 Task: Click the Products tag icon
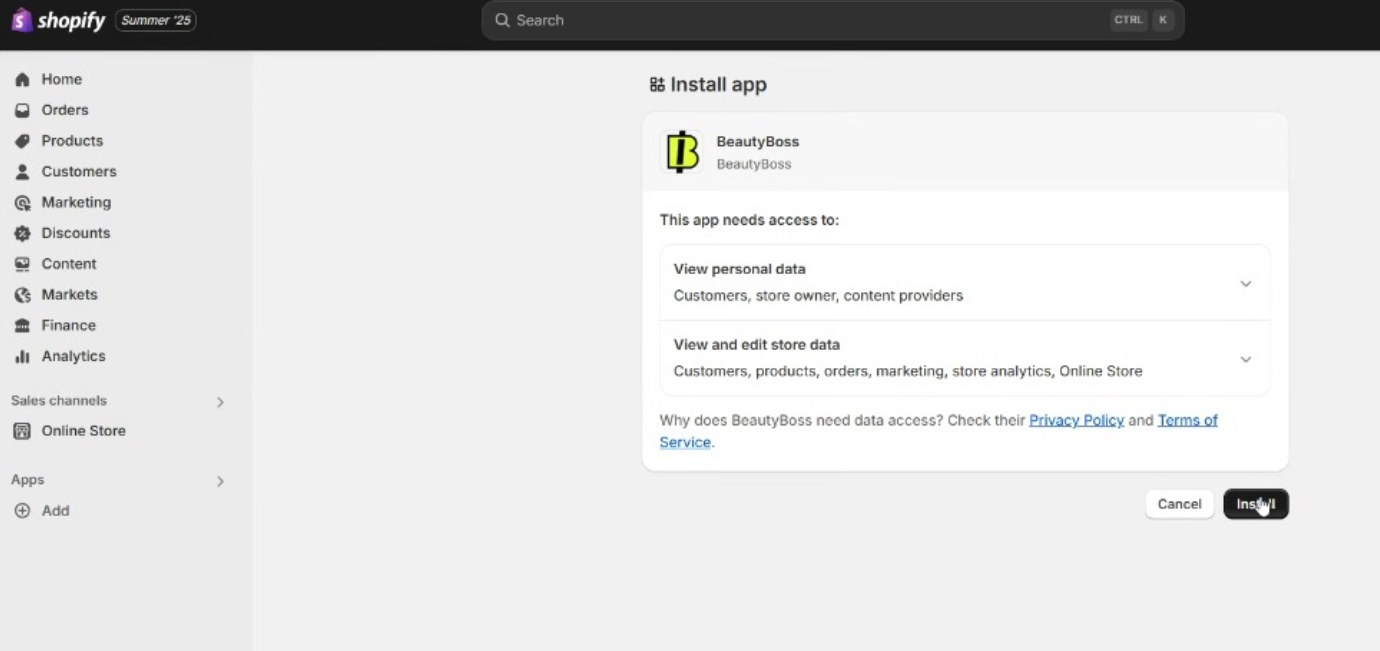click(22, 141)
